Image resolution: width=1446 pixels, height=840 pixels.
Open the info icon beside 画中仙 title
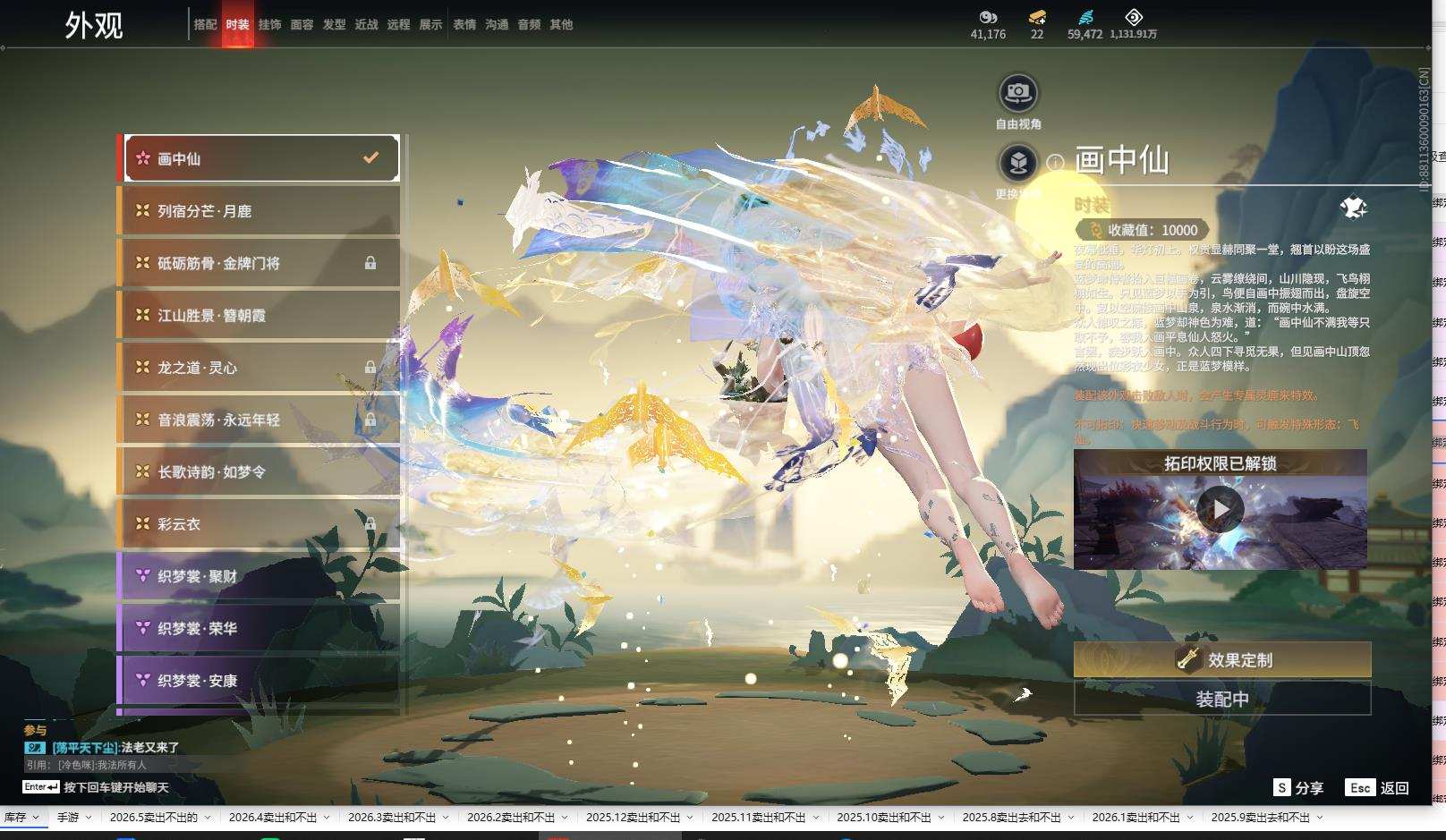[1056, 163]
